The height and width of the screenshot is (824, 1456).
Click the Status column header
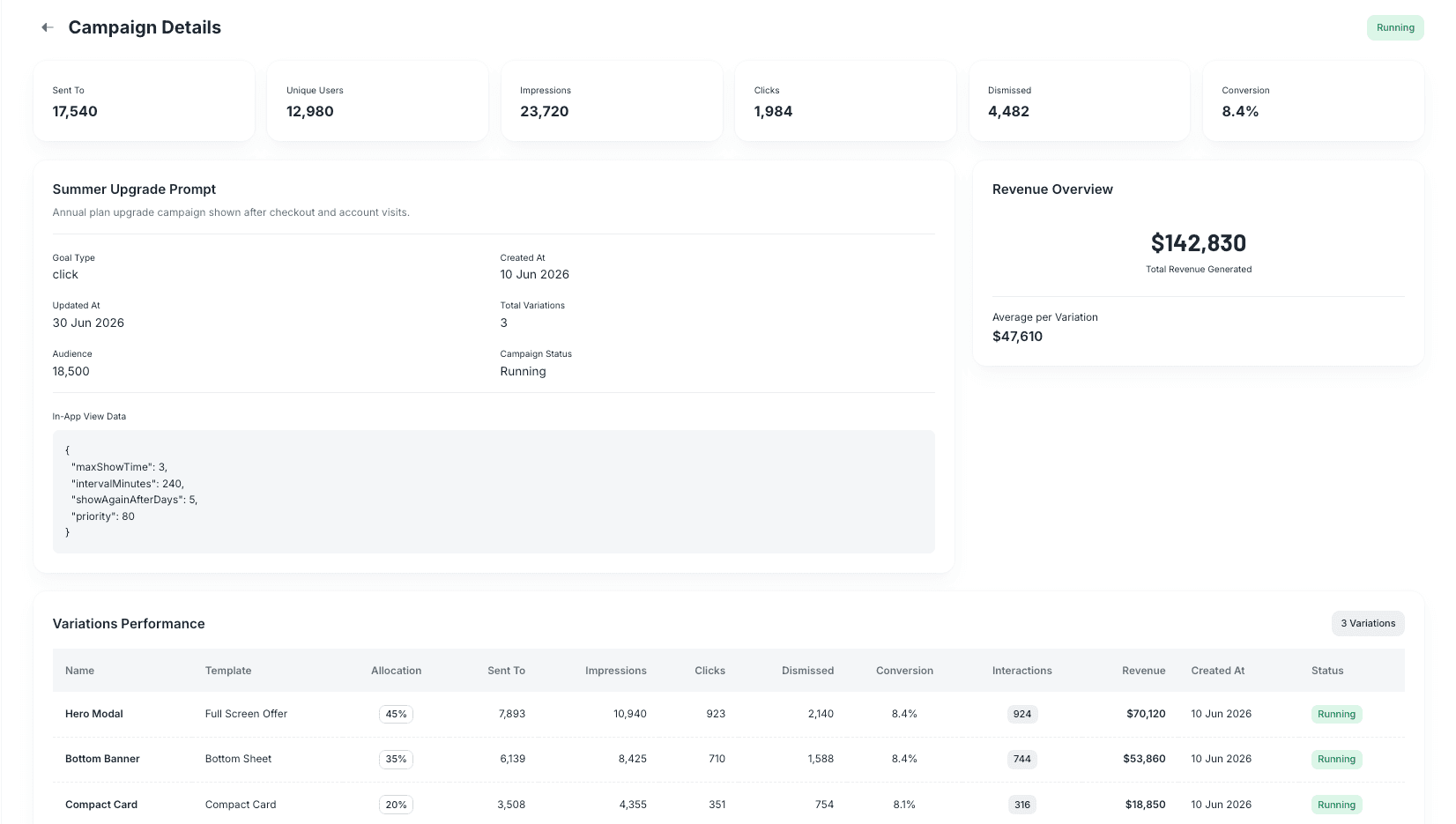[1327, 671]
